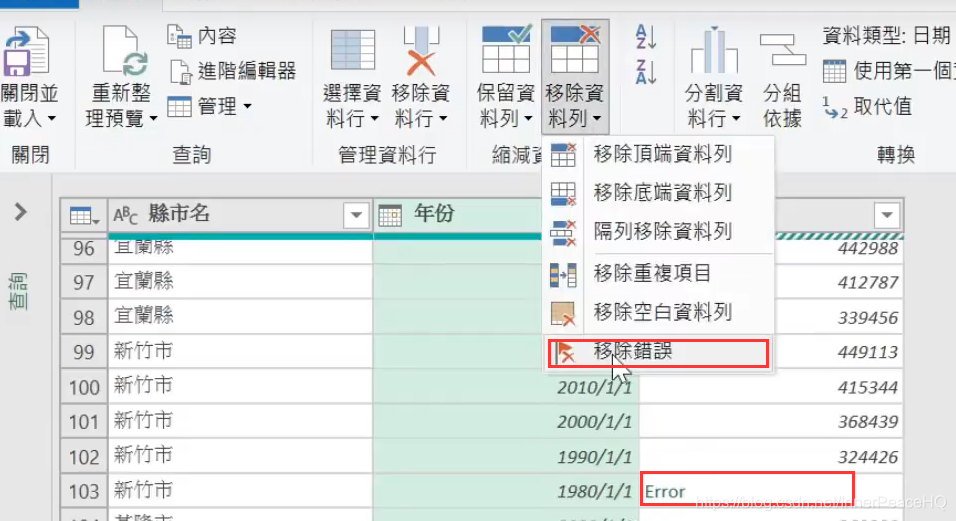This screenshot has width=956, height=521.
Task: Click the 2010/1/1 date cell
Action: [x=506, y=387]
